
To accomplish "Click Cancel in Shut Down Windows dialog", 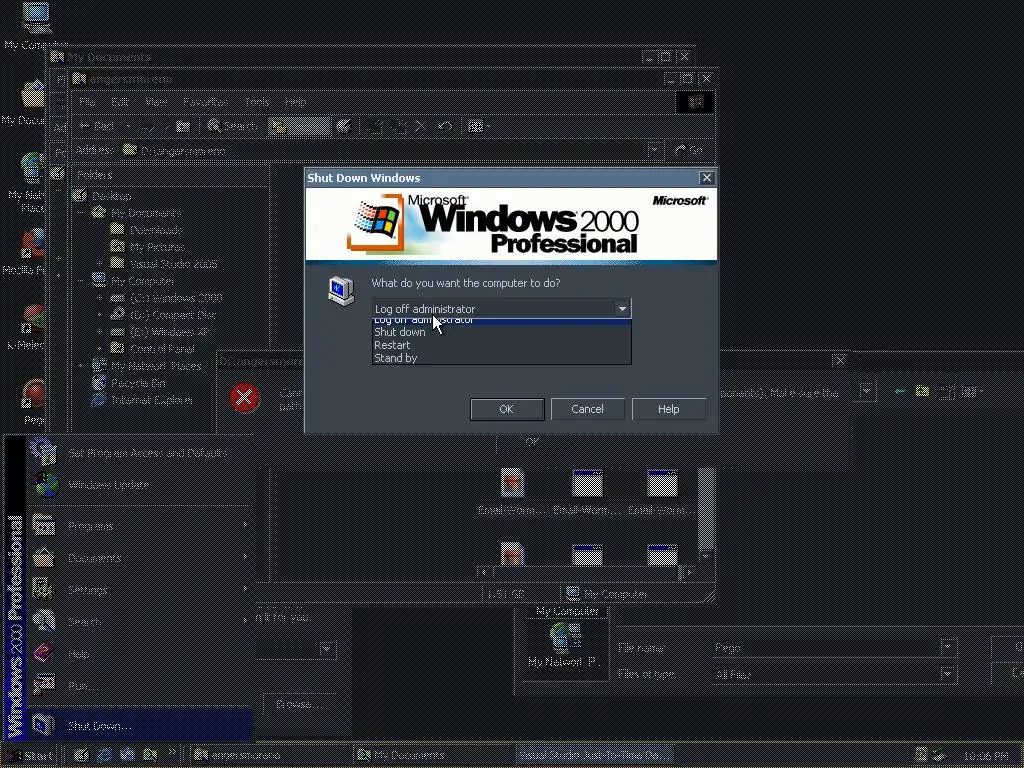I will (587, 409).
